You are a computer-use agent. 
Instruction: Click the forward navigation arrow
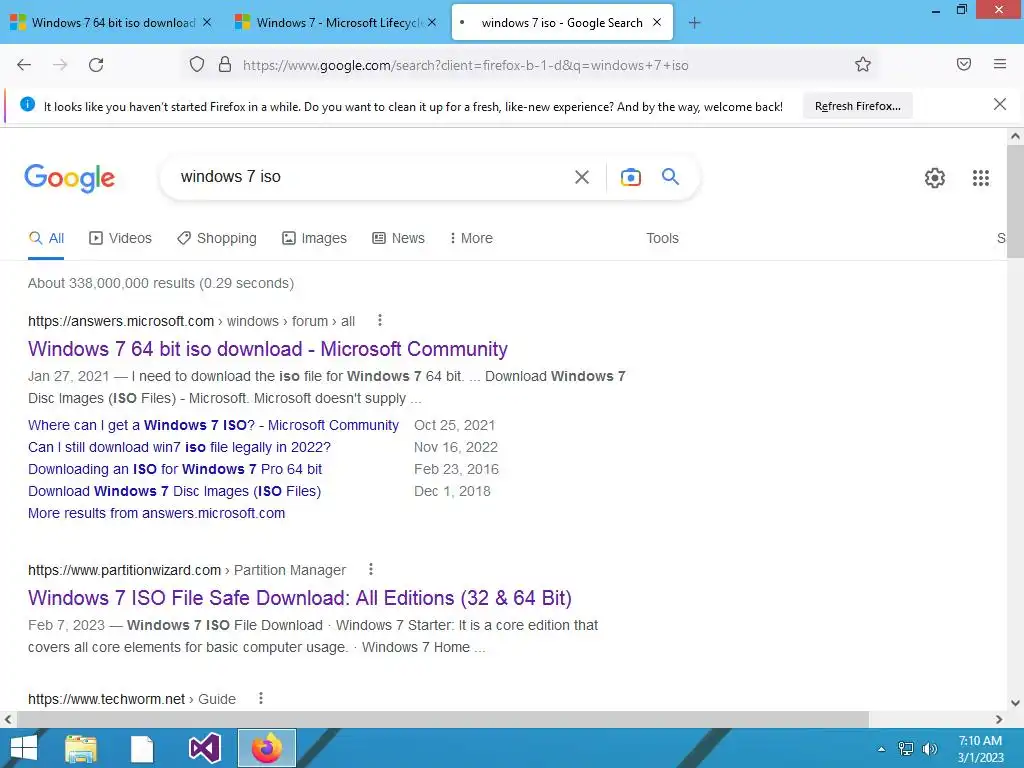tap(60, 65)
